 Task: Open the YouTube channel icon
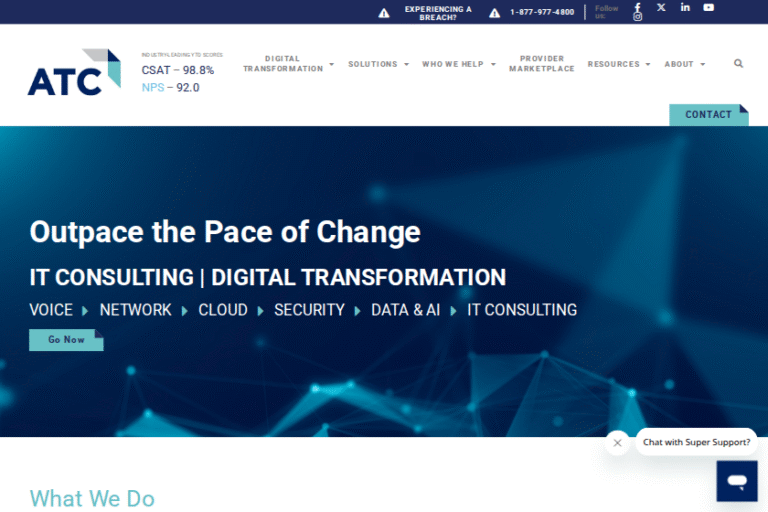709,7
